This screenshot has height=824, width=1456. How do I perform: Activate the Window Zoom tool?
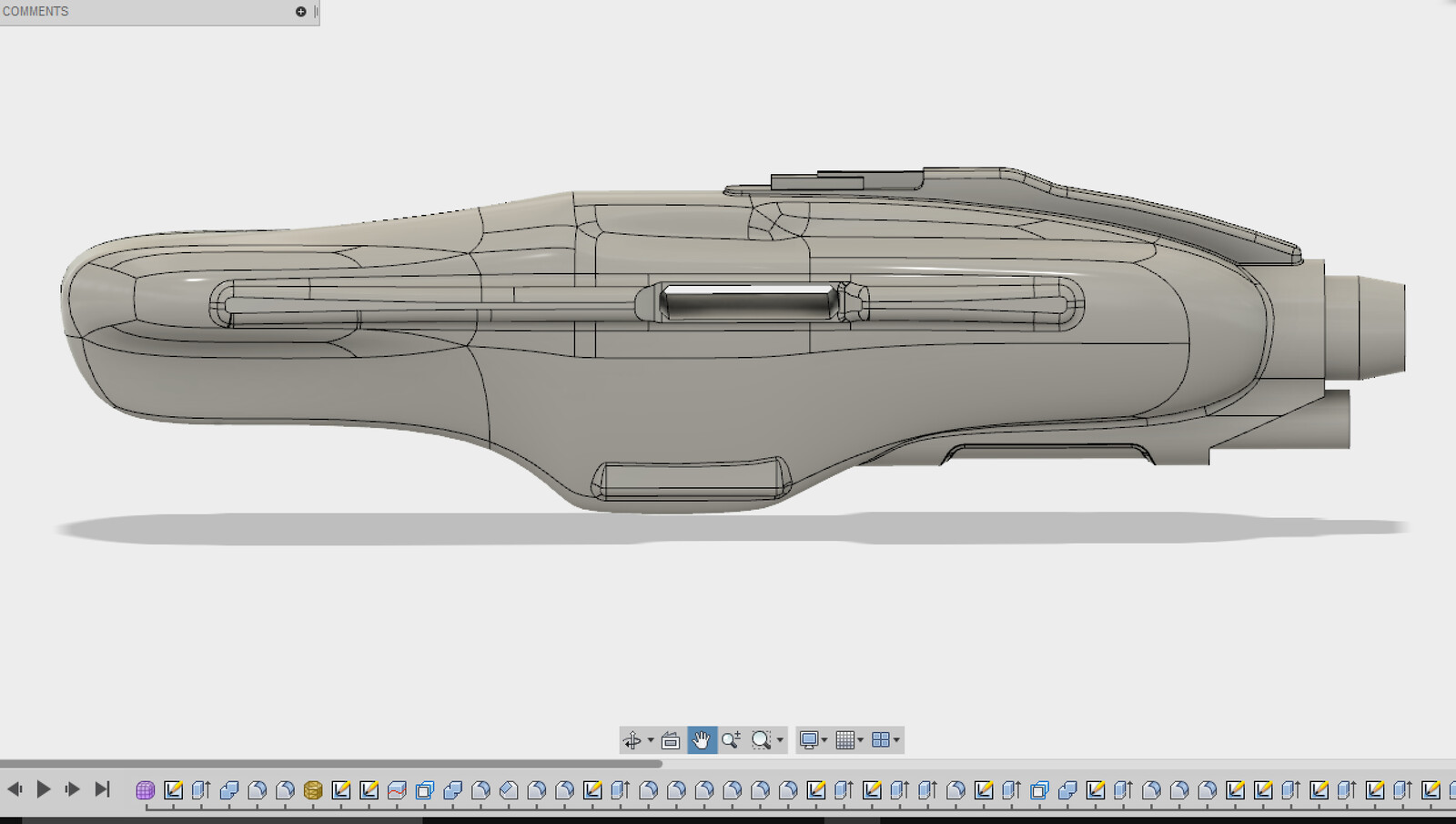pos(762,740)
